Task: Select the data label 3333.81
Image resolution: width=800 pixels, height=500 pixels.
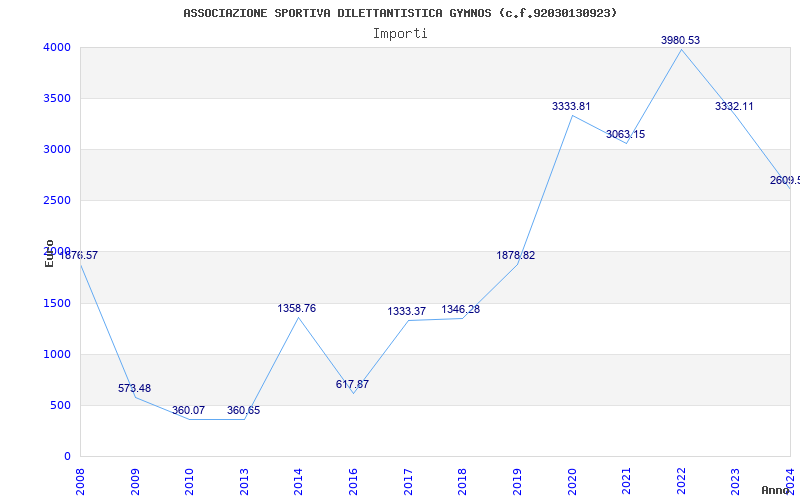Action: click(571, 107)
